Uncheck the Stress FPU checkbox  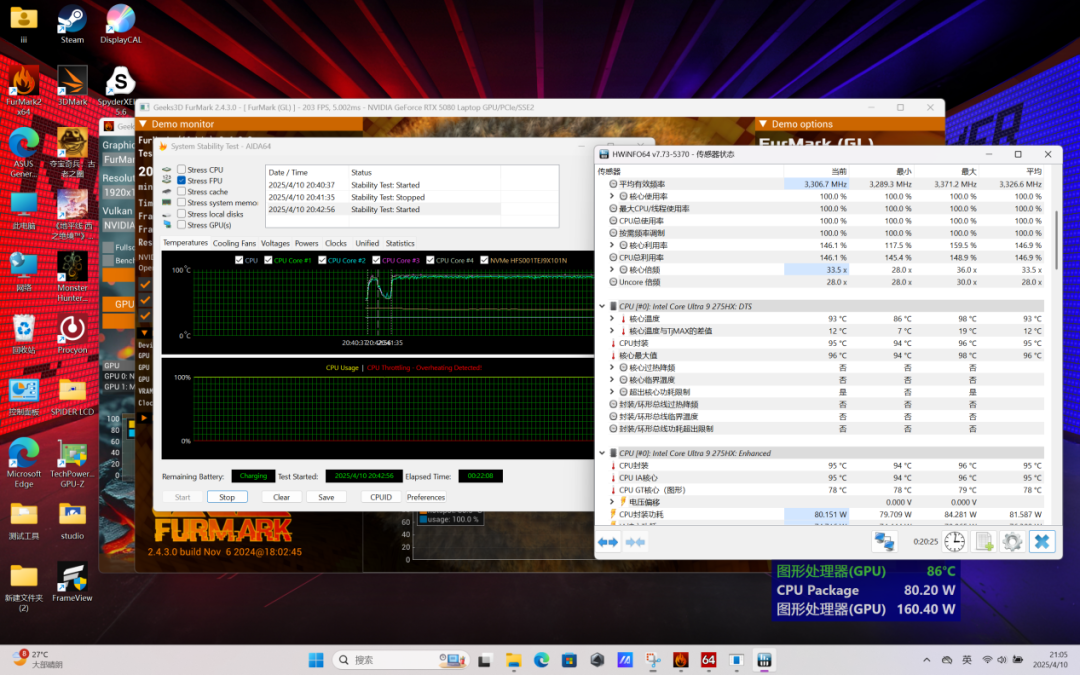click(x=181, y=181)
